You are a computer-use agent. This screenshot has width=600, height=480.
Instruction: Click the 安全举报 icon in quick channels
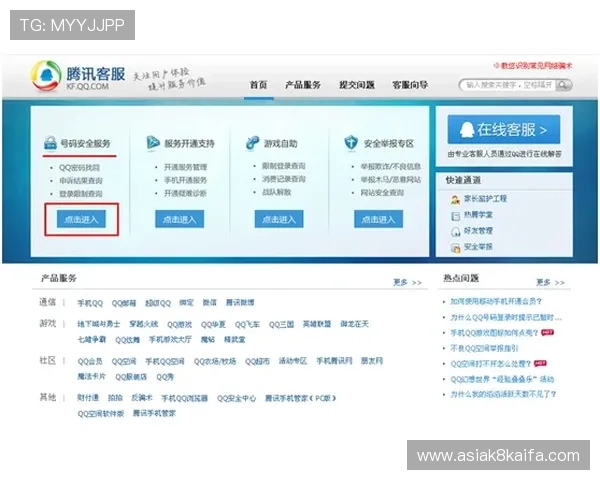click(x=455, y=248)
